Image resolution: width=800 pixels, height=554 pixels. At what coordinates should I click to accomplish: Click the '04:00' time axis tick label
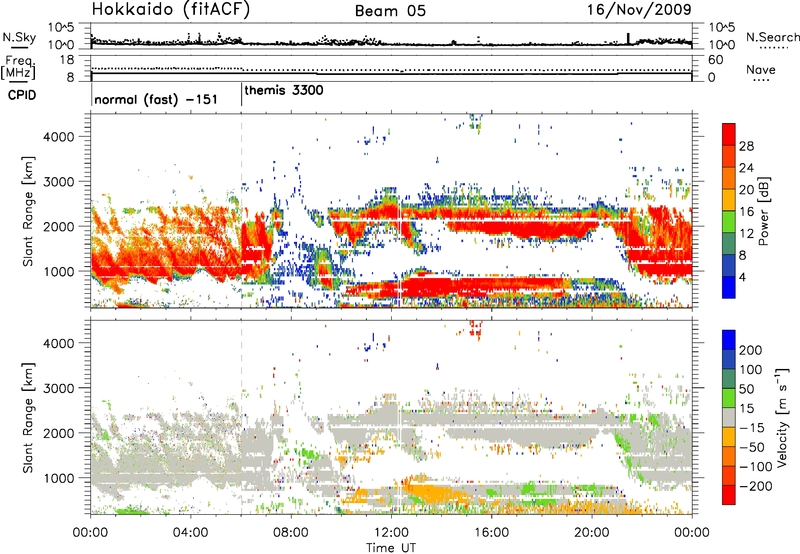tap(190, 533)
